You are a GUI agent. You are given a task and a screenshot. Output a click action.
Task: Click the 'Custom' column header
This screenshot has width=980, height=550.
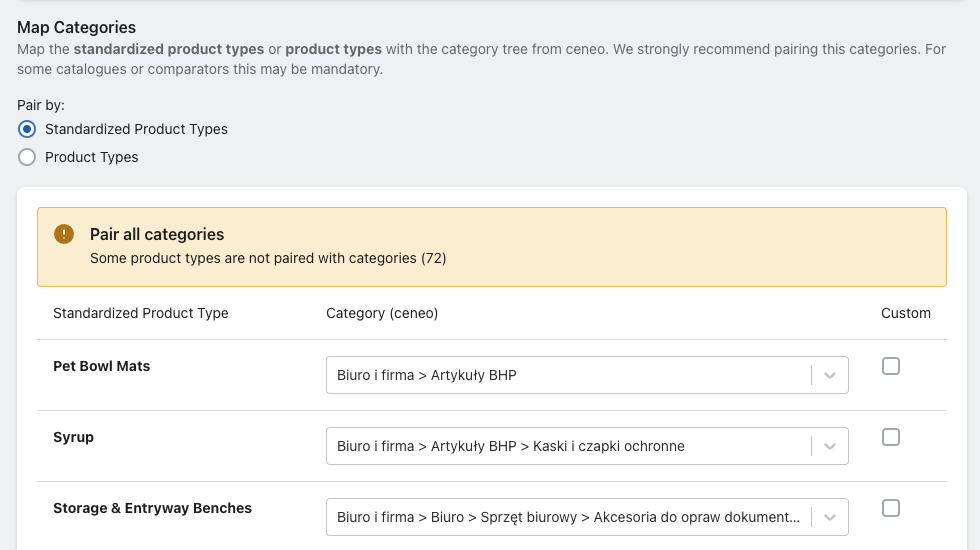click(x=906, y=313)
